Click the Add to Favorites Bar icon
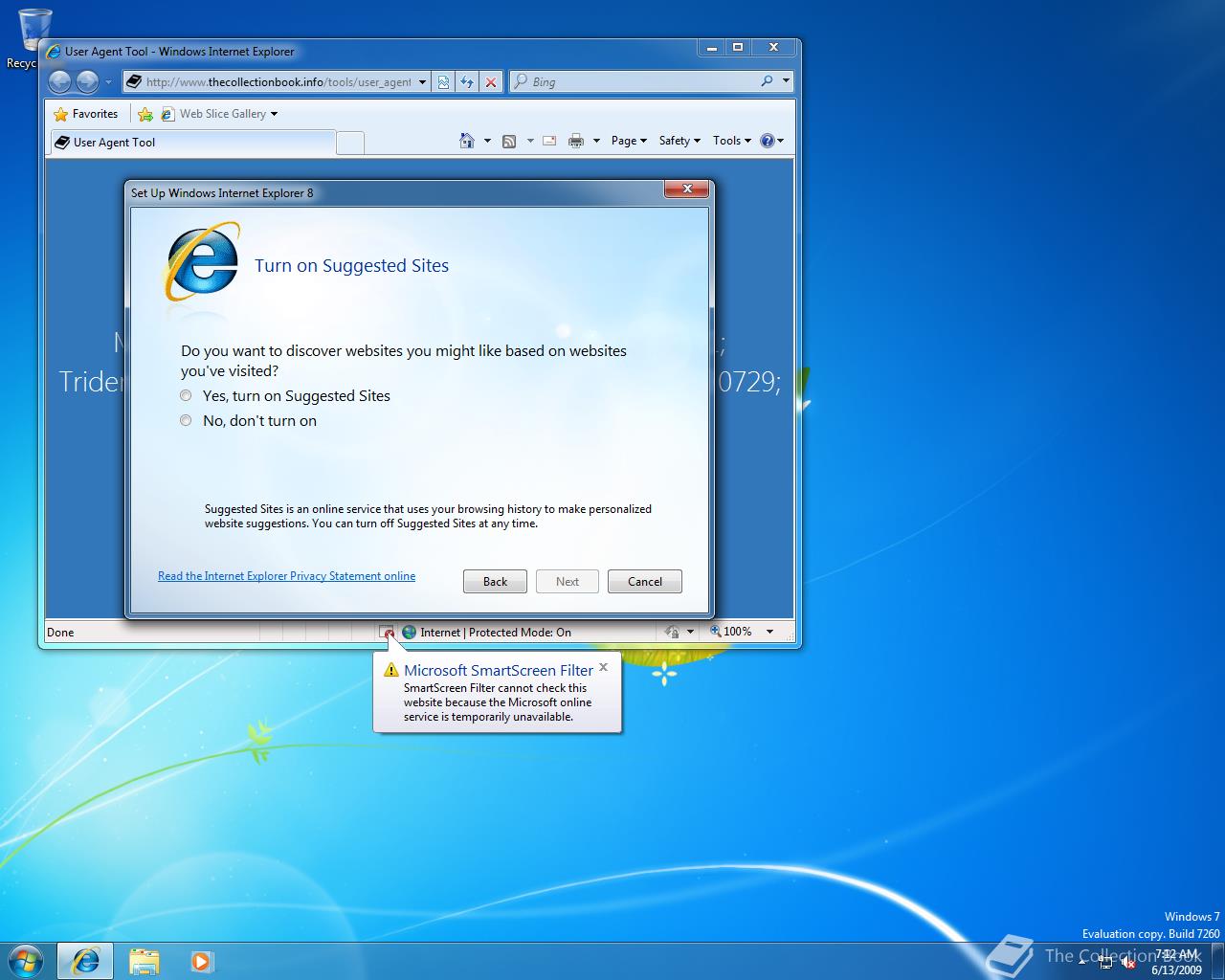The width and height of the screenshot is (1225, 980). [145, 114]
